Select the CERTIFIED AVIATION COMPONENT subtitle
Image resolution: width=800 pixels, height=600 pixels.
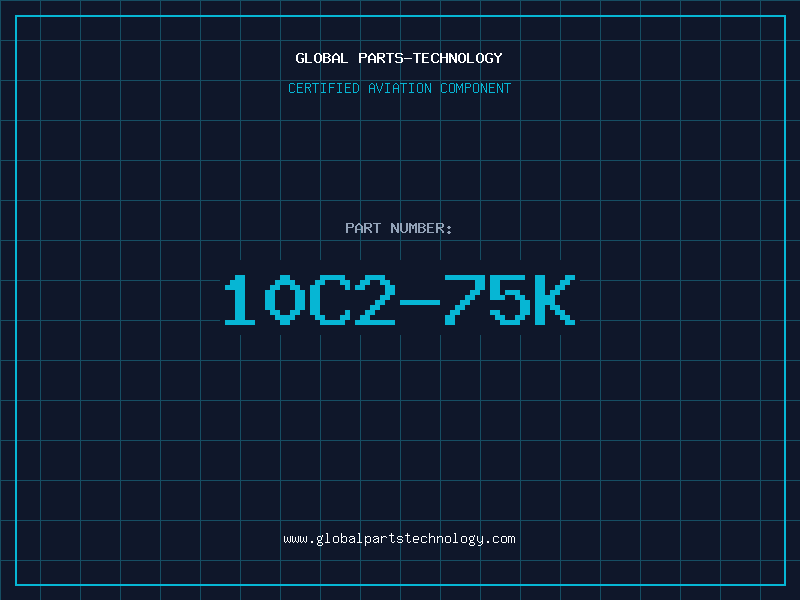pos(399,88)
